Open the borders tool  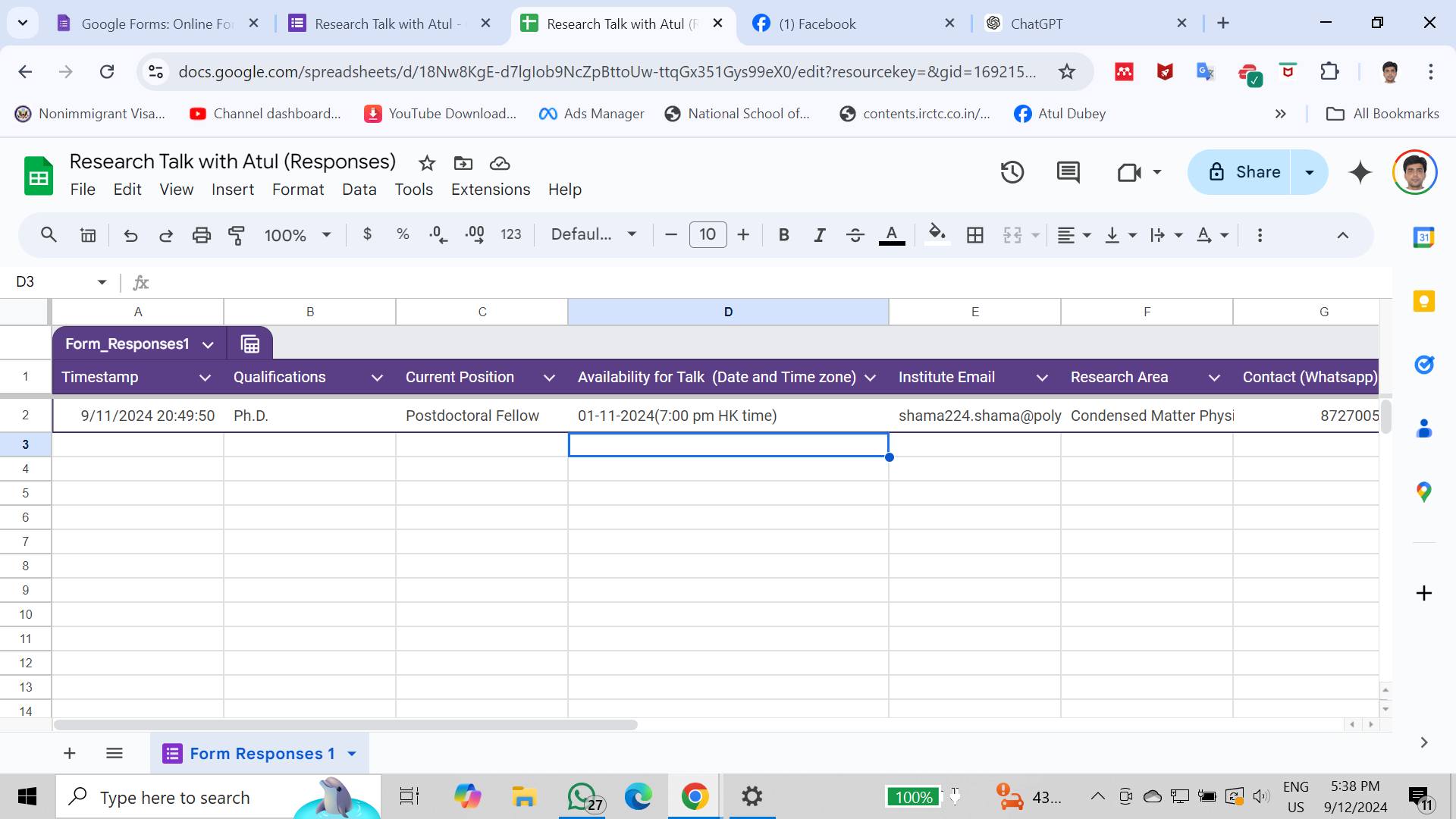tap(975, 235)
